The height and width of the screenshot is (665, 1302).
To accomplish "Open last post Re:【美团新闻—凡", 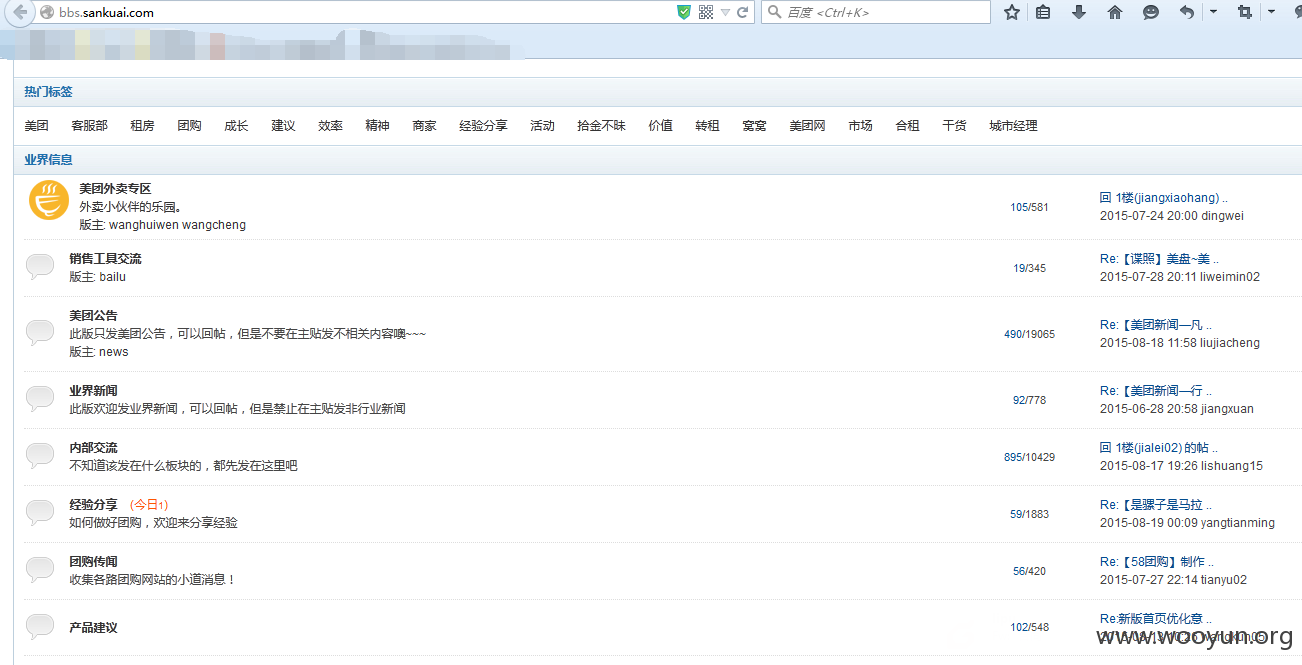I will tap(1156, 325).
